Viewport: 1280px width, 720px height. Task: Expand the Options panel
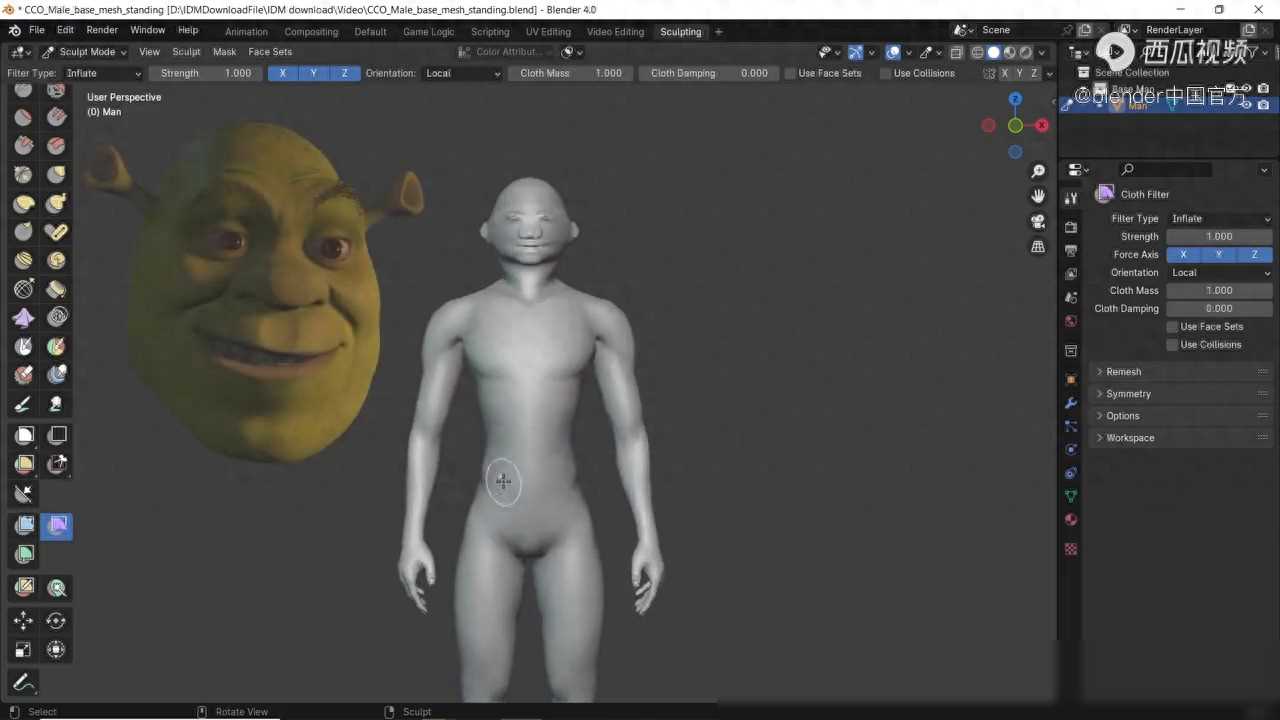click(x=1181, y=416)
